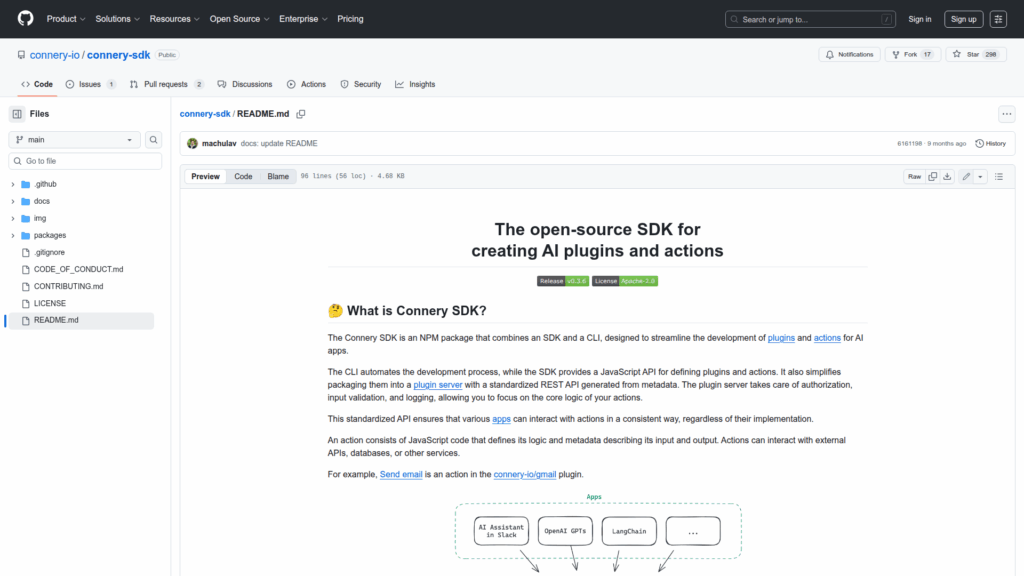
Task: Open the Pull requests tab
Action: [x=167, y=84]
